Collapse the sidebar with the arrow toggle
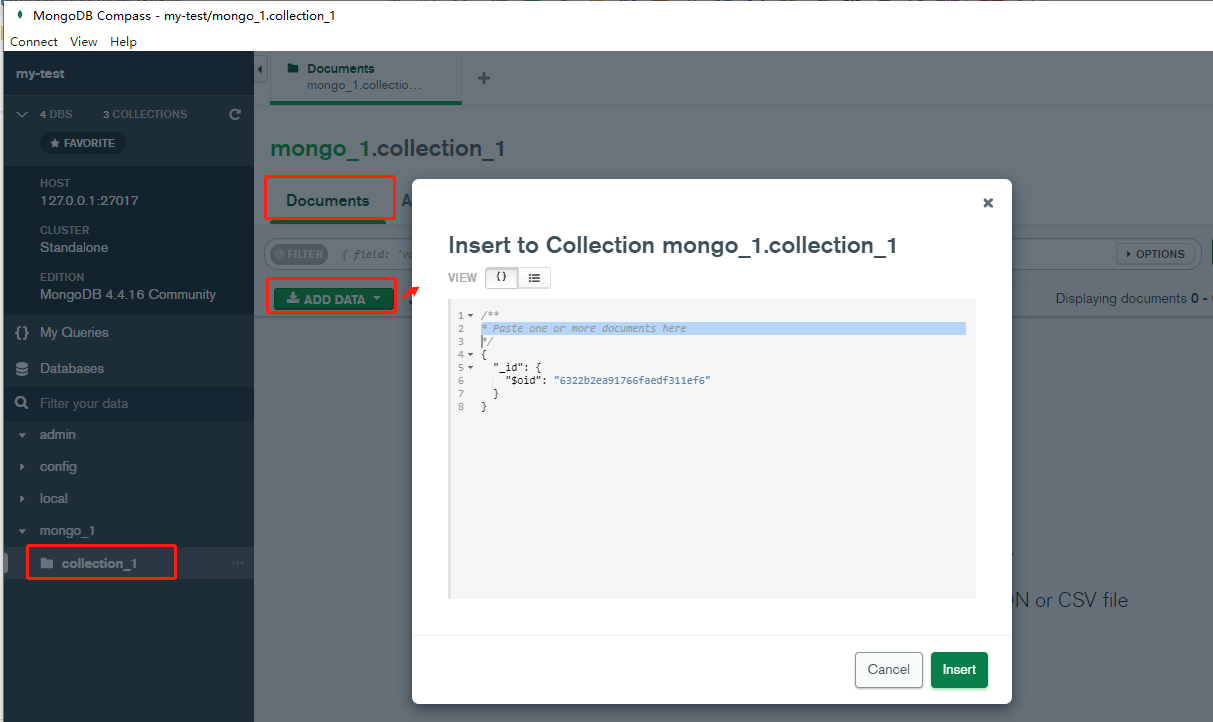This screenshot has width=1213, height=722. pos(260,70)
